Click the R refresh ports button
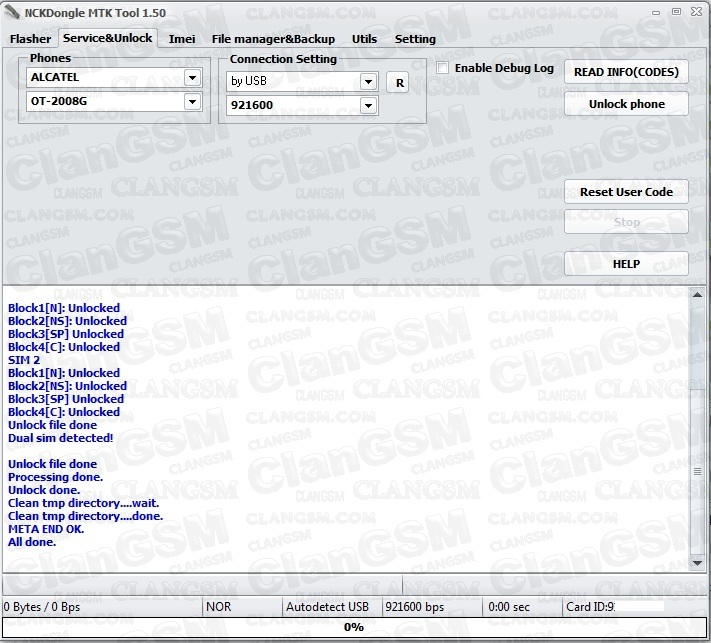This screenshot has width=711, height=643. [x=397, y=83]
